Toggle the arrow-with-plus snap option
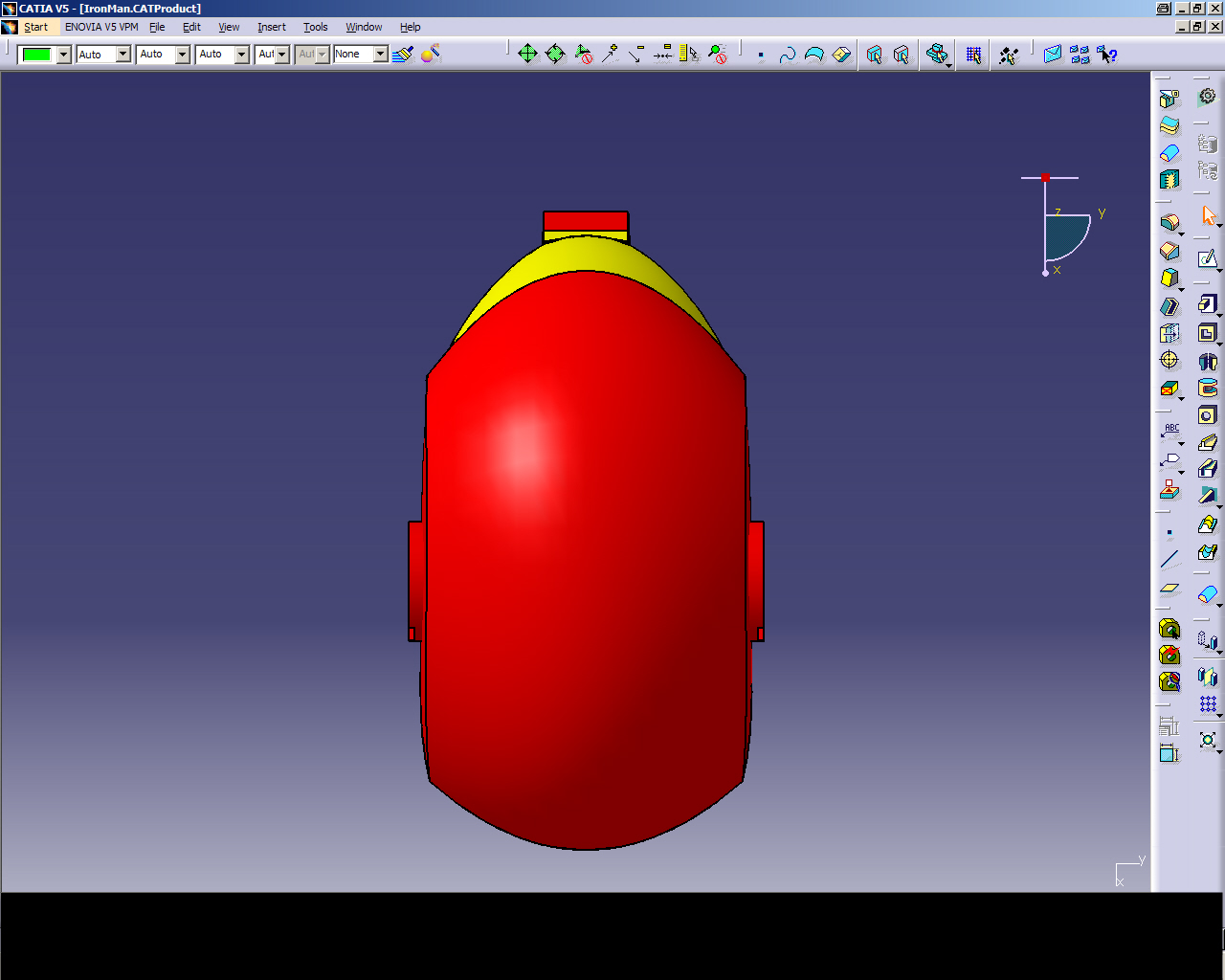1225x980 pixels. click(x=611, y=55)
